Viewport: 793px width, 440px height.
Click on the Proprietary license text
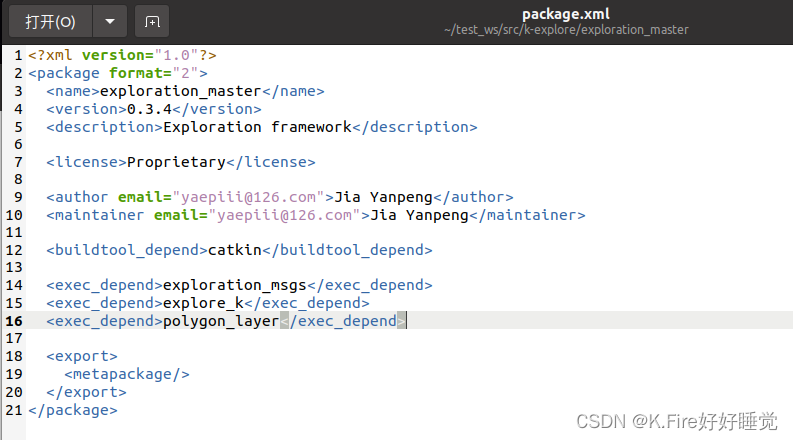pyautogui.click(x=176, y=162)
